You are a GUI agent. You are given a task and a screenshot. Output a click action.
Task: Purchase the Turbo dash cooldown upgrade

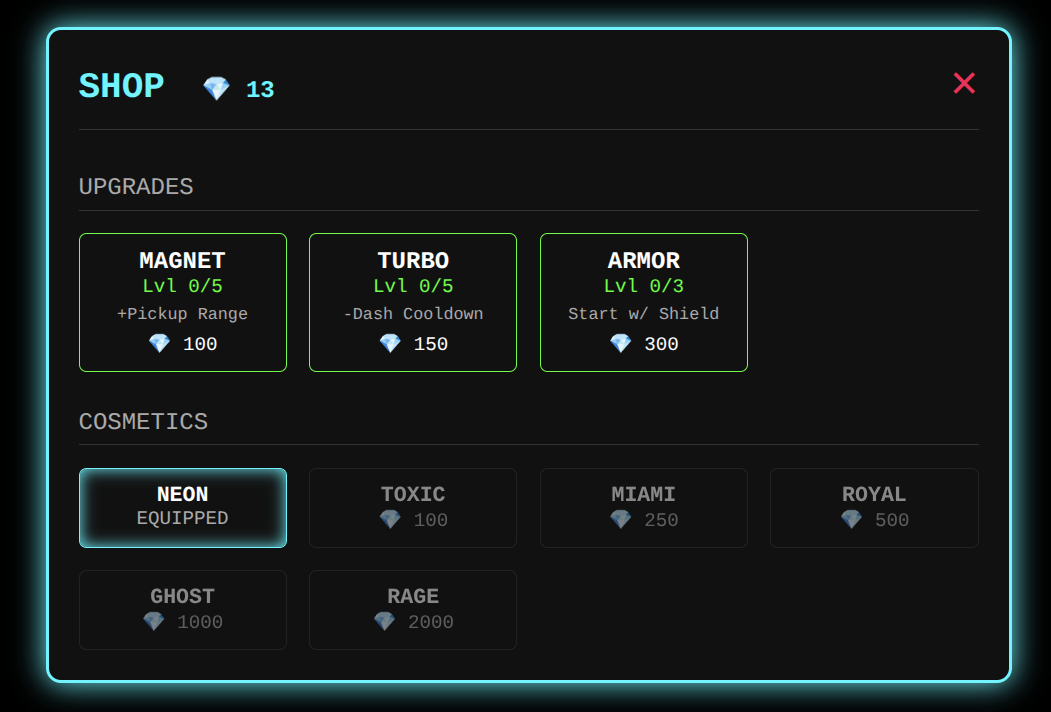(413, 302)
